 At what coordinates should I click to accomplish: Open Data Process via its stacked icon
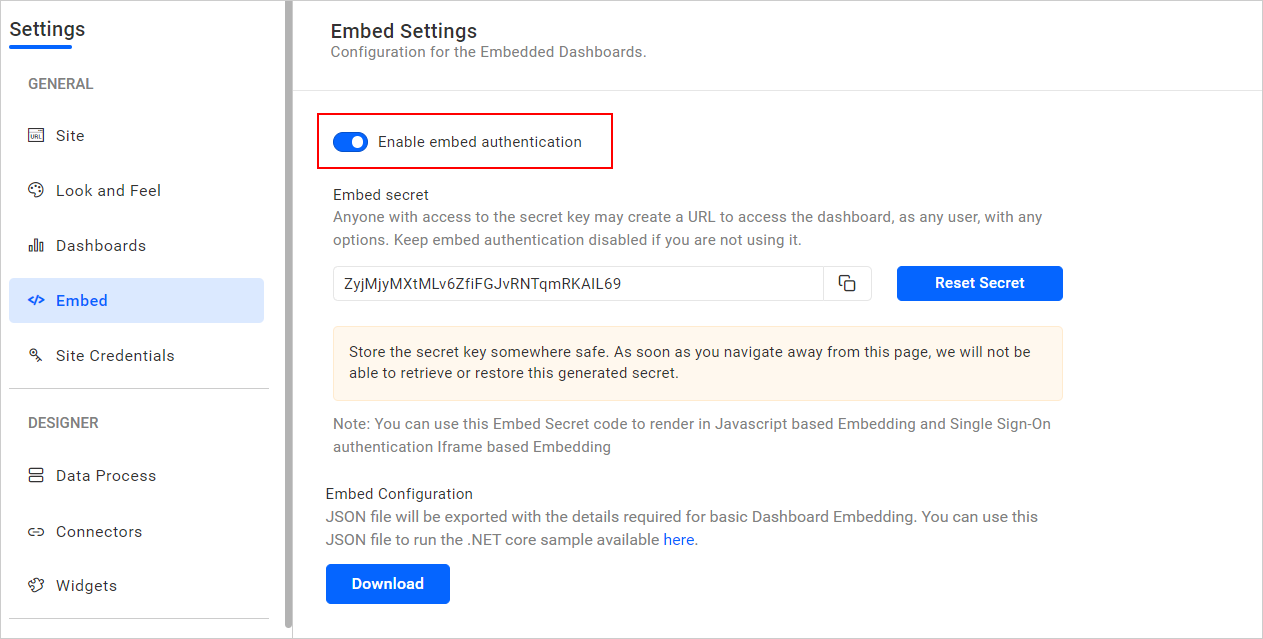[36, 475]
